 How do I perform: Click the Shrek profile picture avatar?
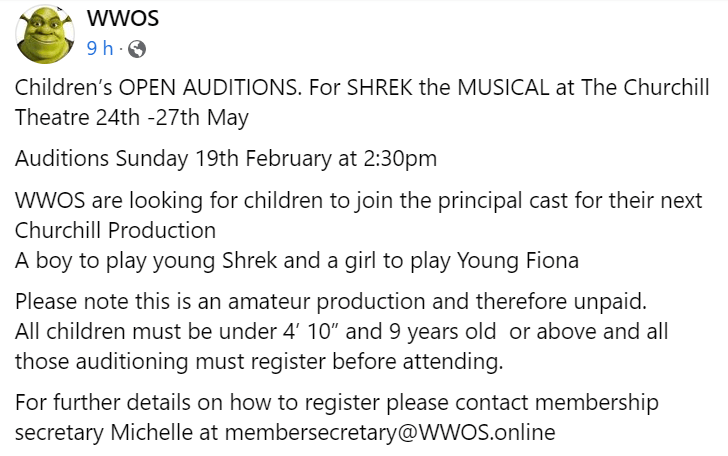click(46, 34)
